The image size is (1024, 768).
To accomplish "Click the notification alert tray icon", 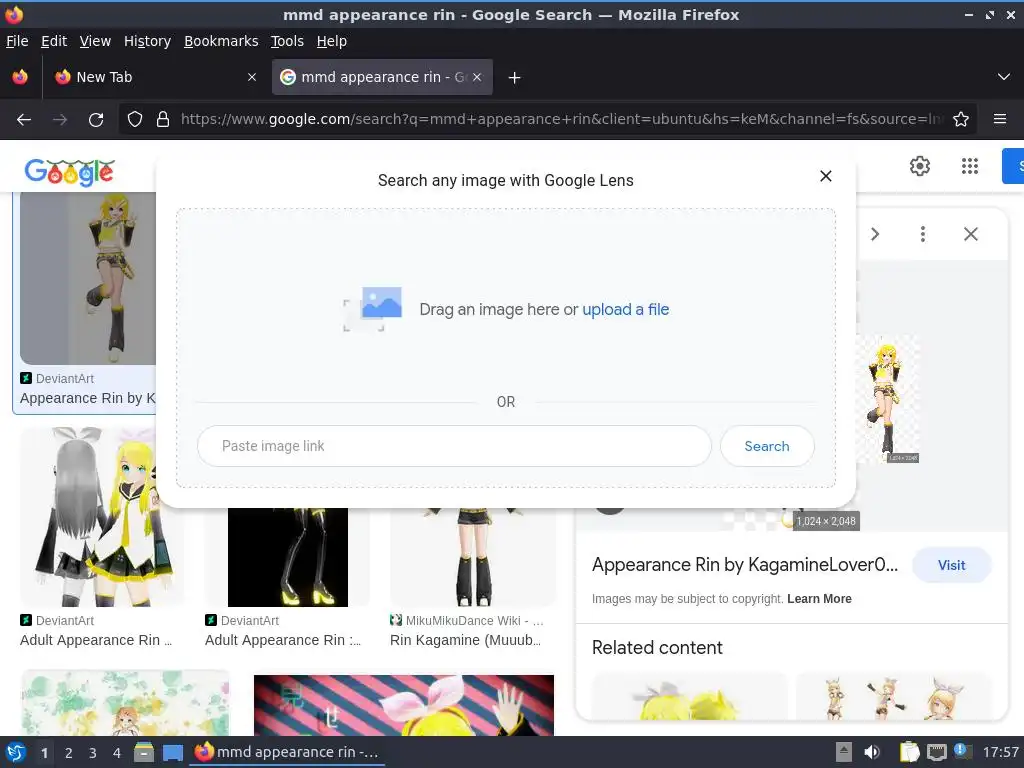I will (962, 751).
